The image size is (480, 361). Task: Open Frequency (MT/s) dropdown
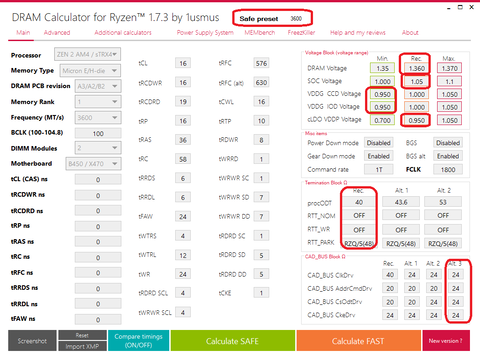[x=98, y=117]
